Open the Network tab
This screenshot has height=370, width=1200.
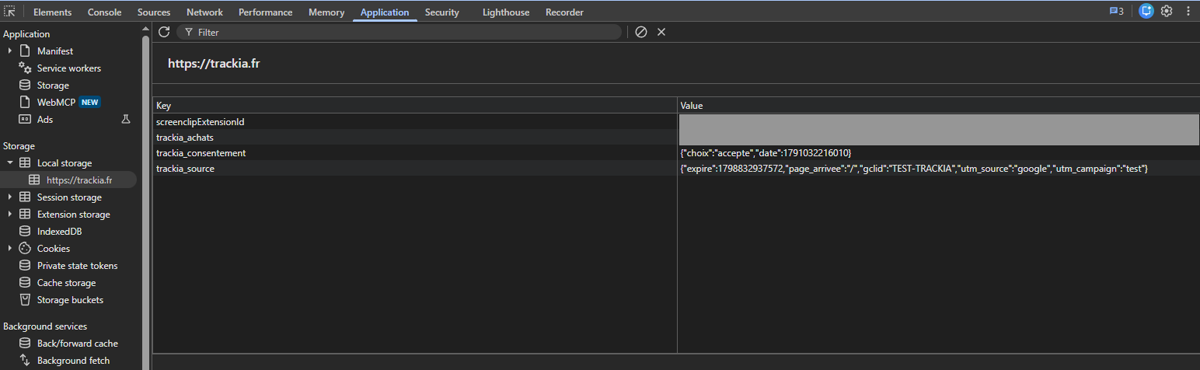click(205, 12)
